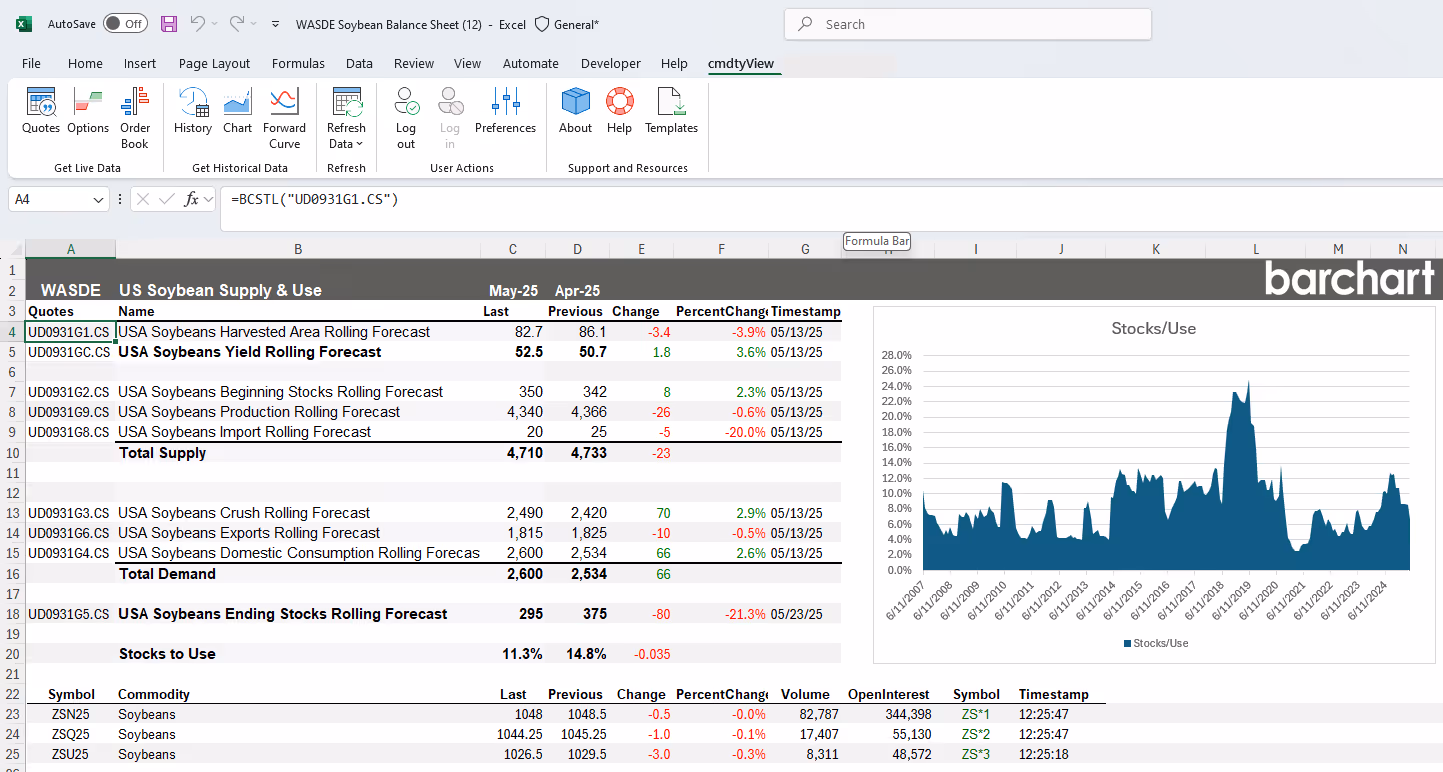Expand the Undo history dropdown arrow

(x=216, y=24)
